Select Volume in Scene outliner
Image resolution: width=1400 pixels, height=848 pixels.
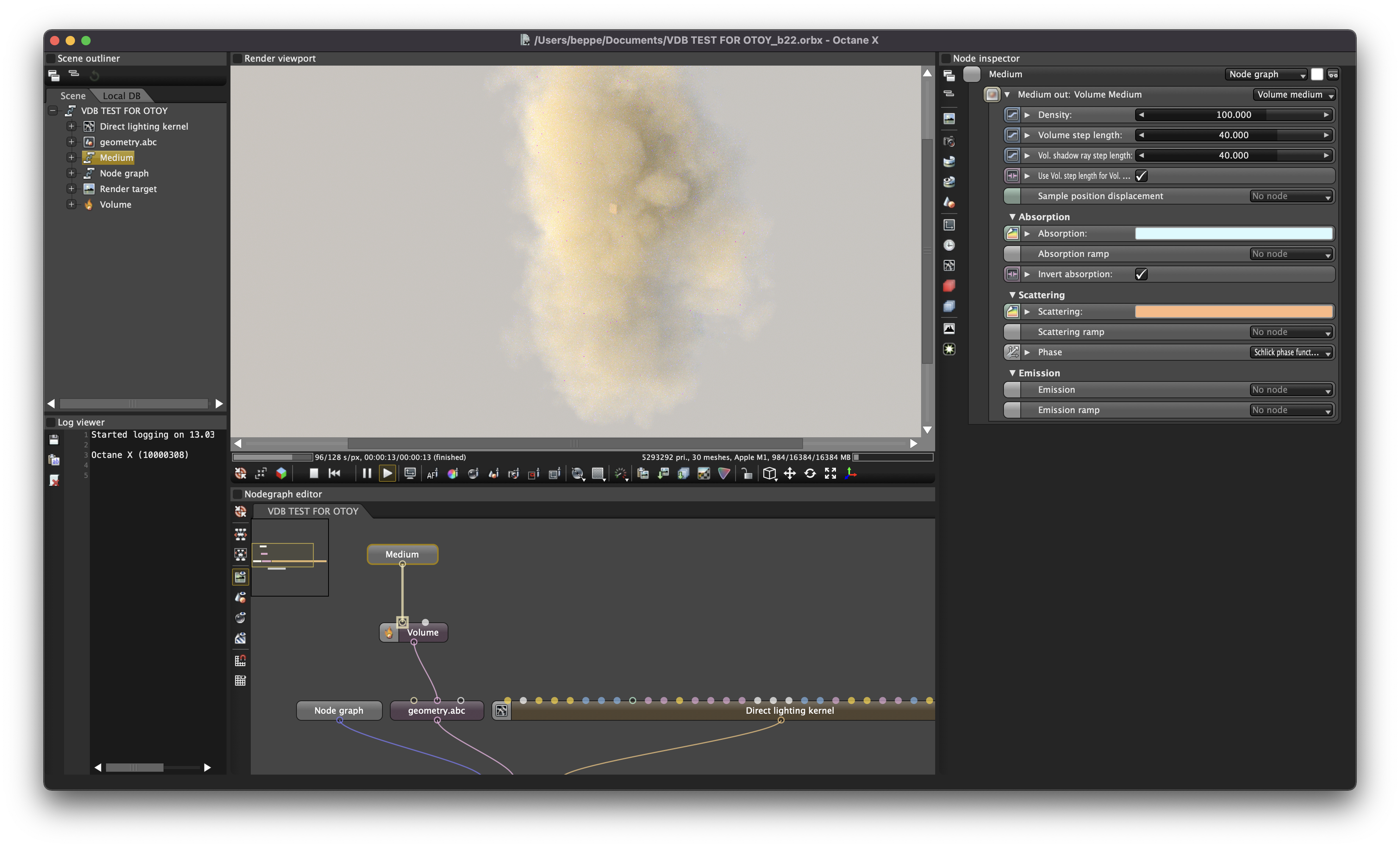(x=115, y=205)
